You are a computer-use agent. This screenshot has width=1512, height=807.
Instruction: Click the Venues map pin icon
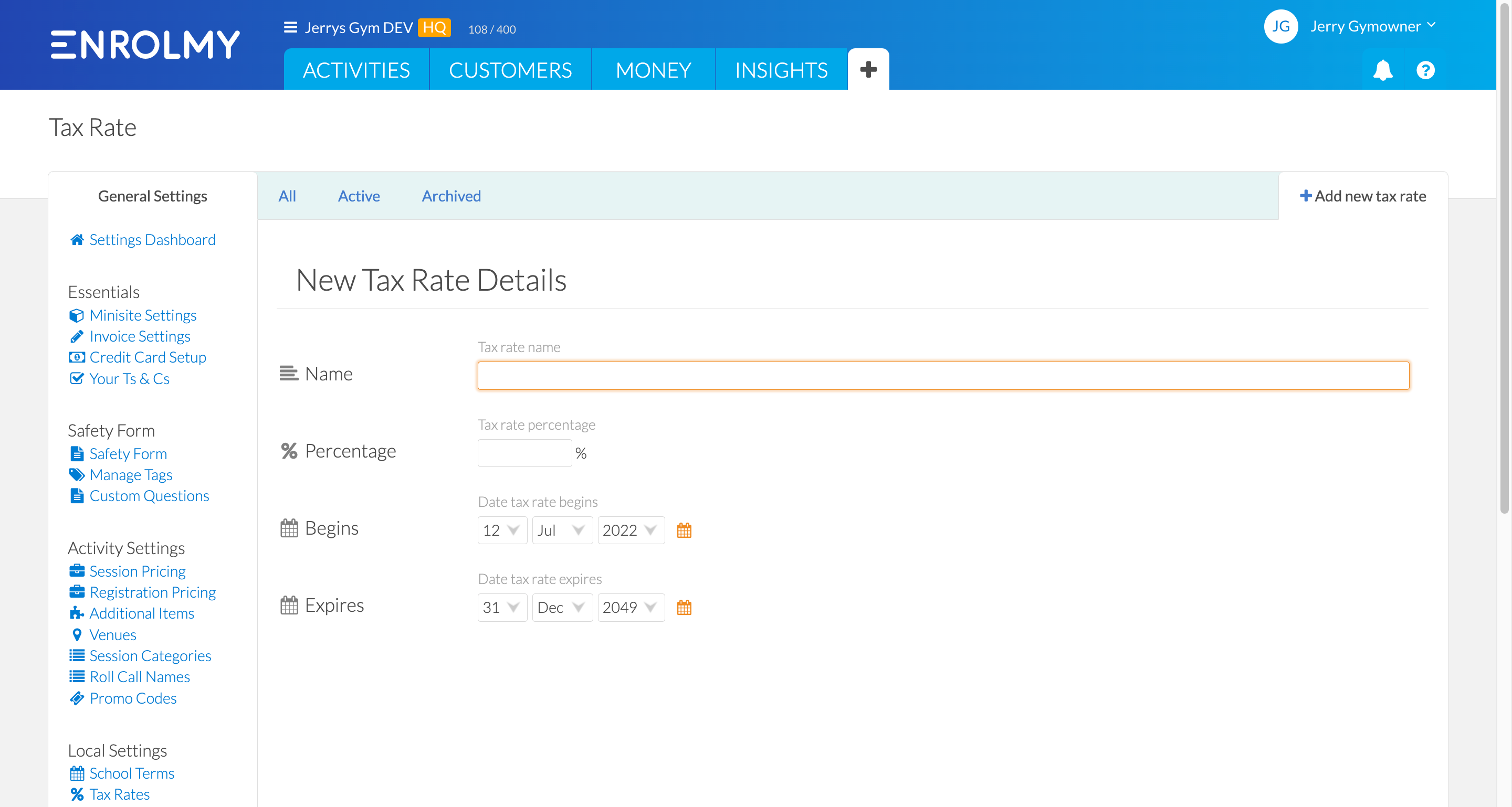point(77,634)
